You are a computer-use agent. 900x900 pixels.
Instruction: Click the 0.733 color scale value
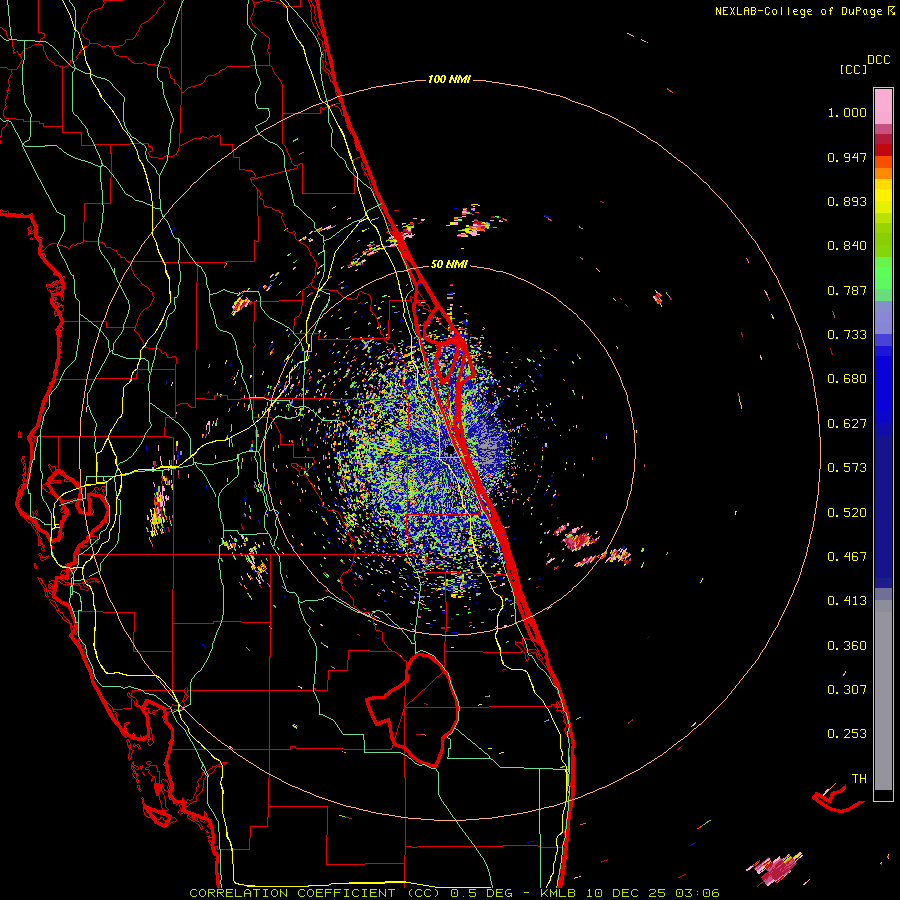847,335
